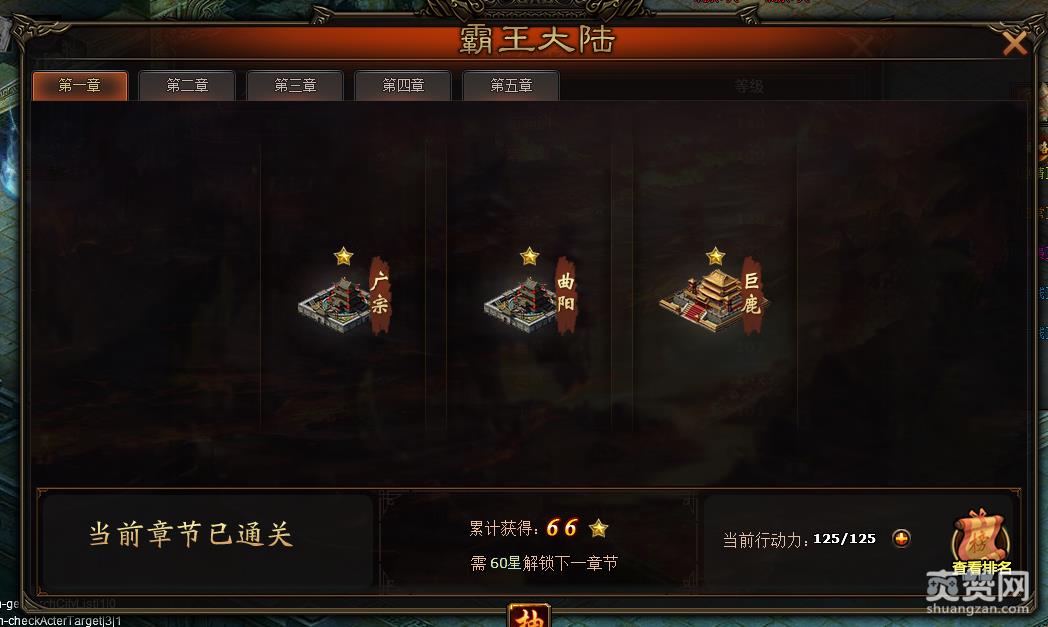Click the gold star above 曲阳
Image resolution: width=1048 pixels, height=627 pixels.
[529, 256]
